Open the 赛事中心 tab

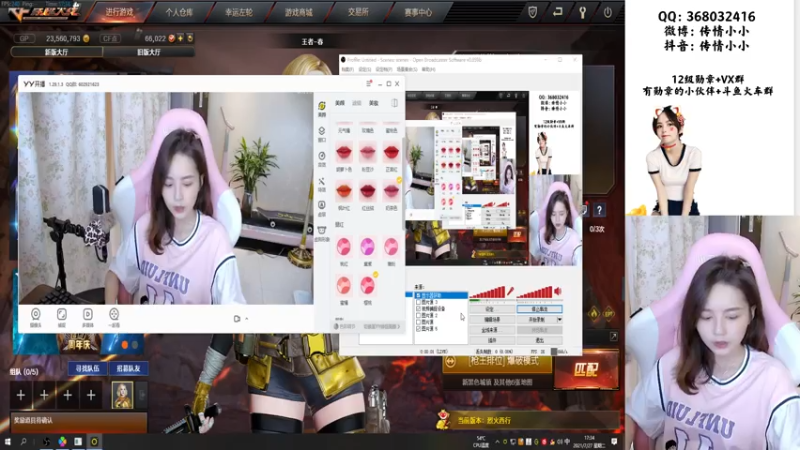tap(418, 12)
